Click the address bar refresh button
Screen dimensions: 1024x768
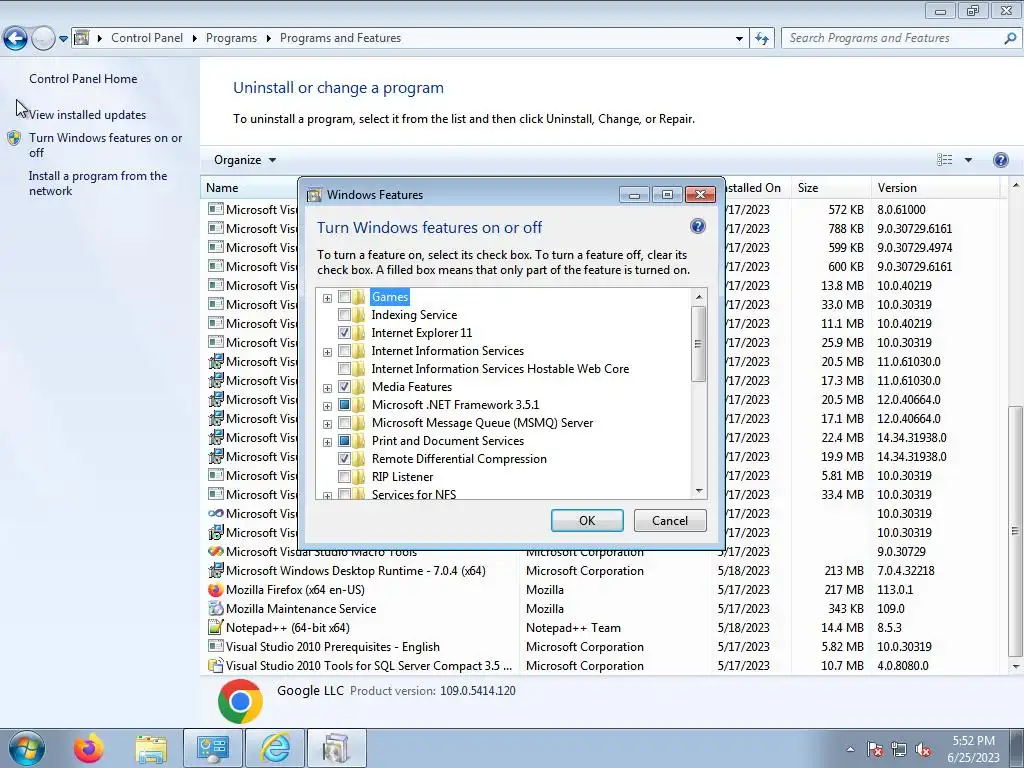coord(762,39)
